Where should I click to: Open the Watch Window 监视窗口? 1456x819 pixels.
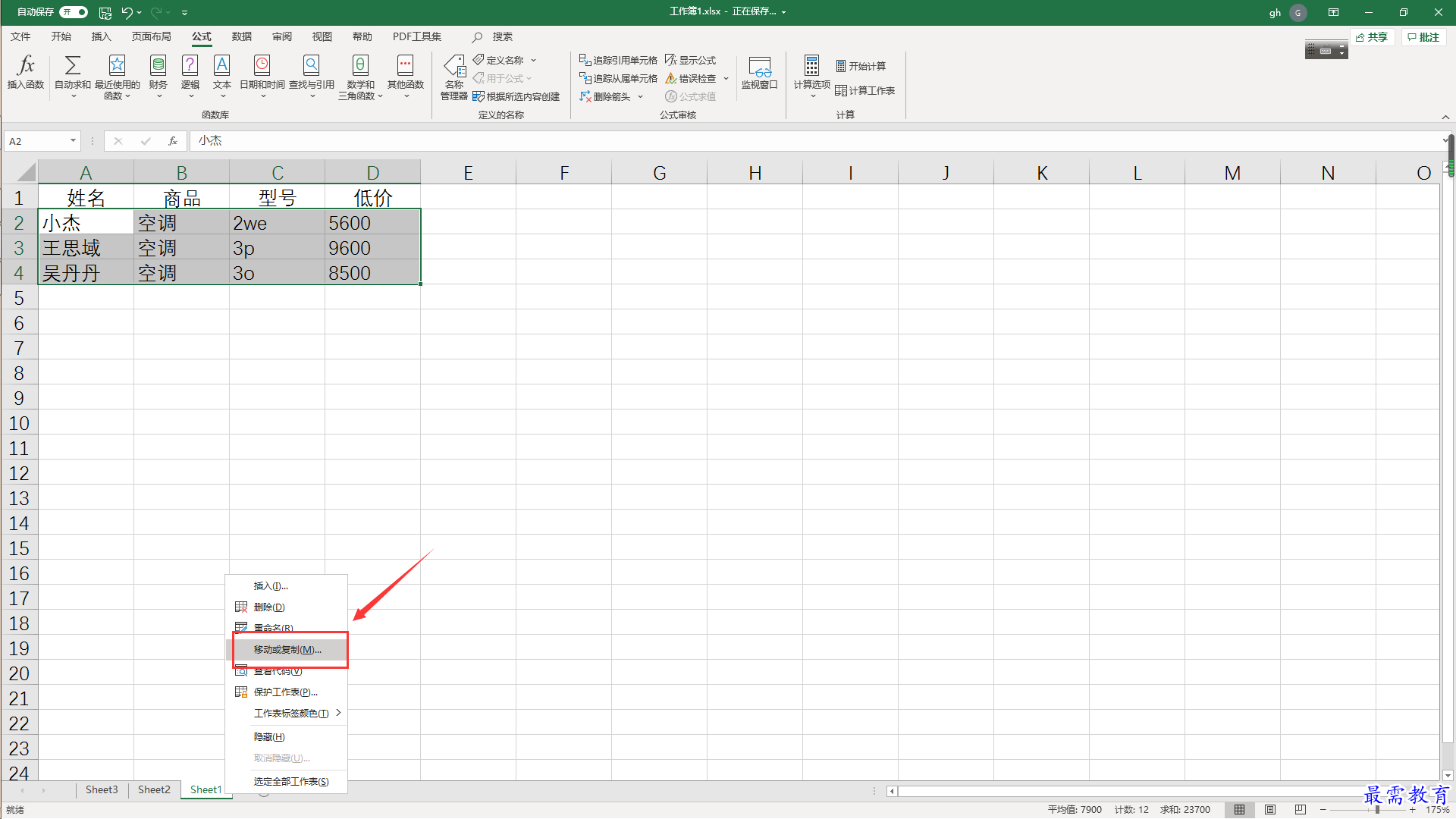click(x=760, y=73)
